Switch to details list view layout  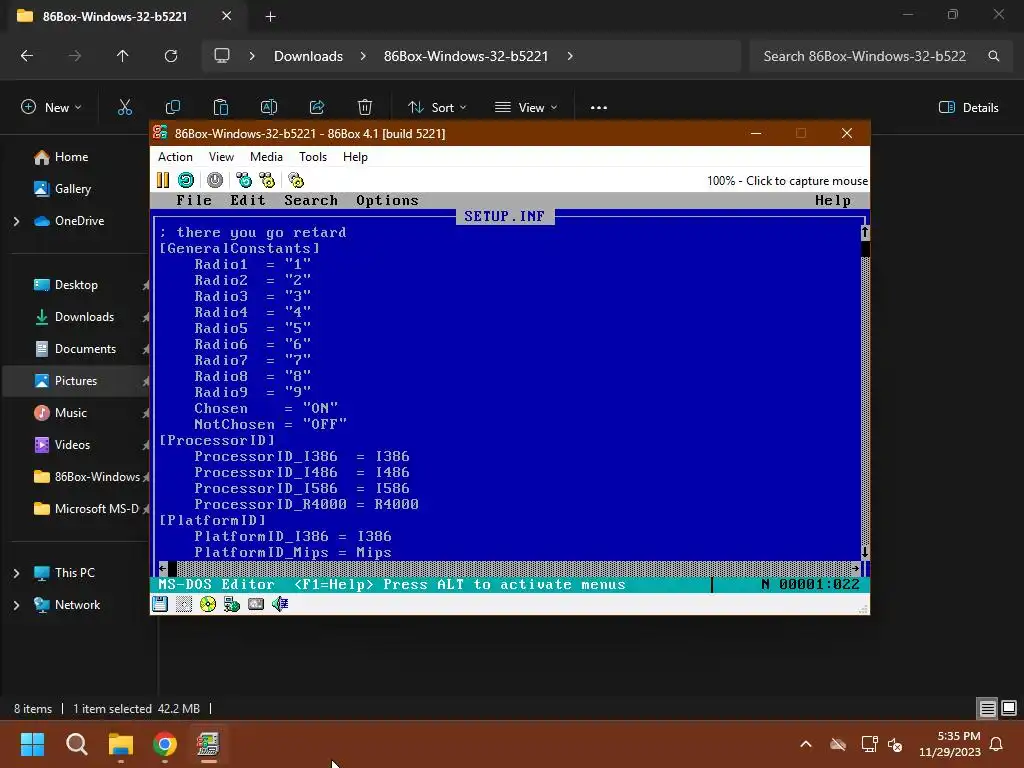tap(987, 709)
